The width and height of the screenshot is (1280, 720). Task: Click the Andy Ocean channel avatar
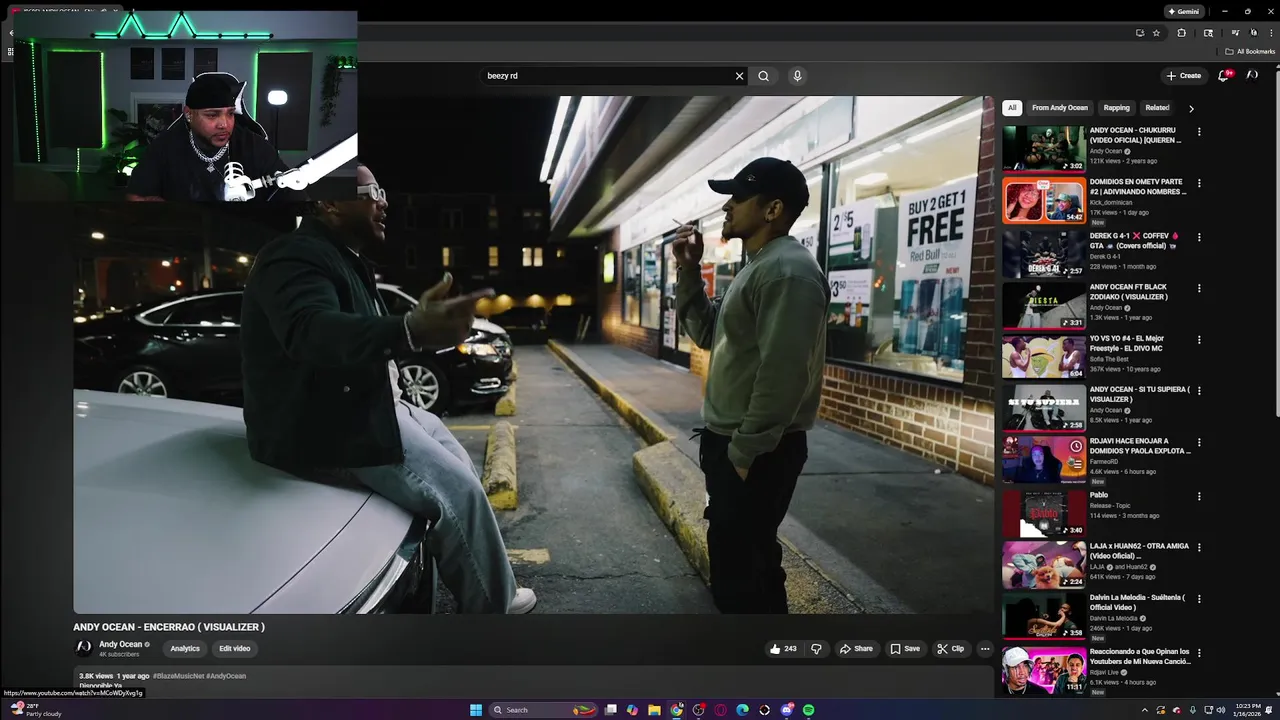click(x=84, y=648)
